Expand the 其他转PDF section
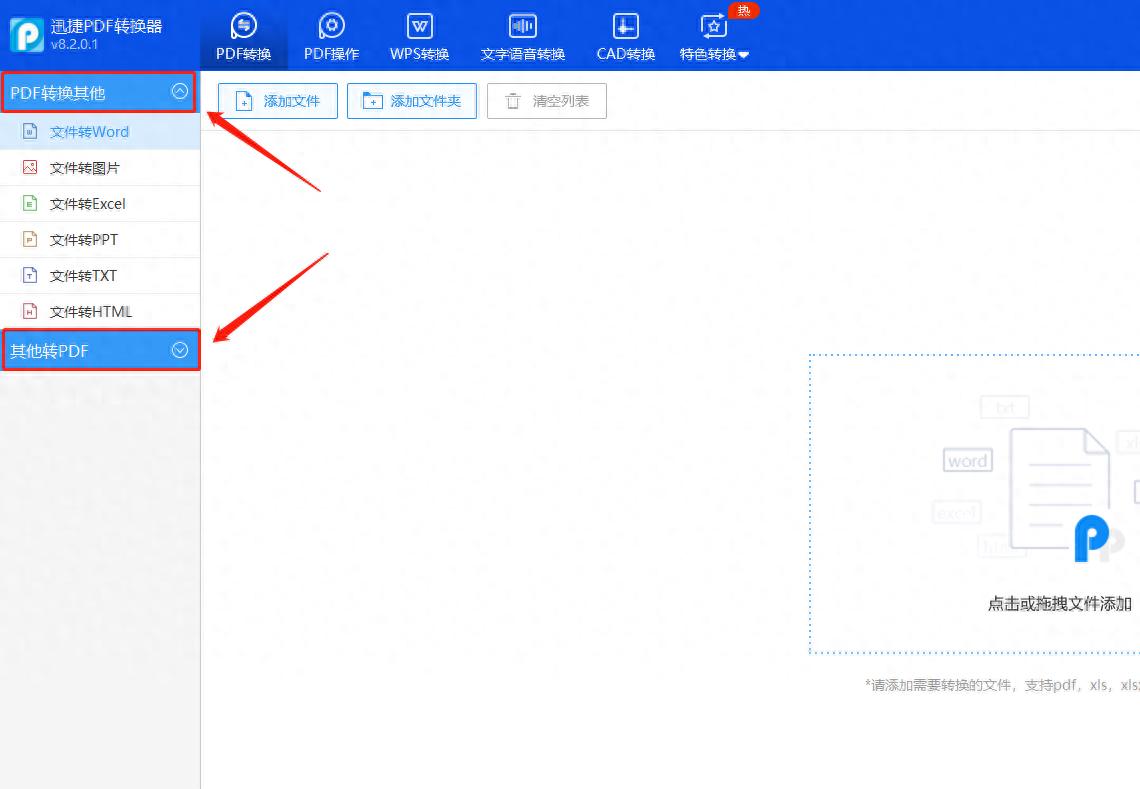The image size is (1140, 789). tap(101, 351)
